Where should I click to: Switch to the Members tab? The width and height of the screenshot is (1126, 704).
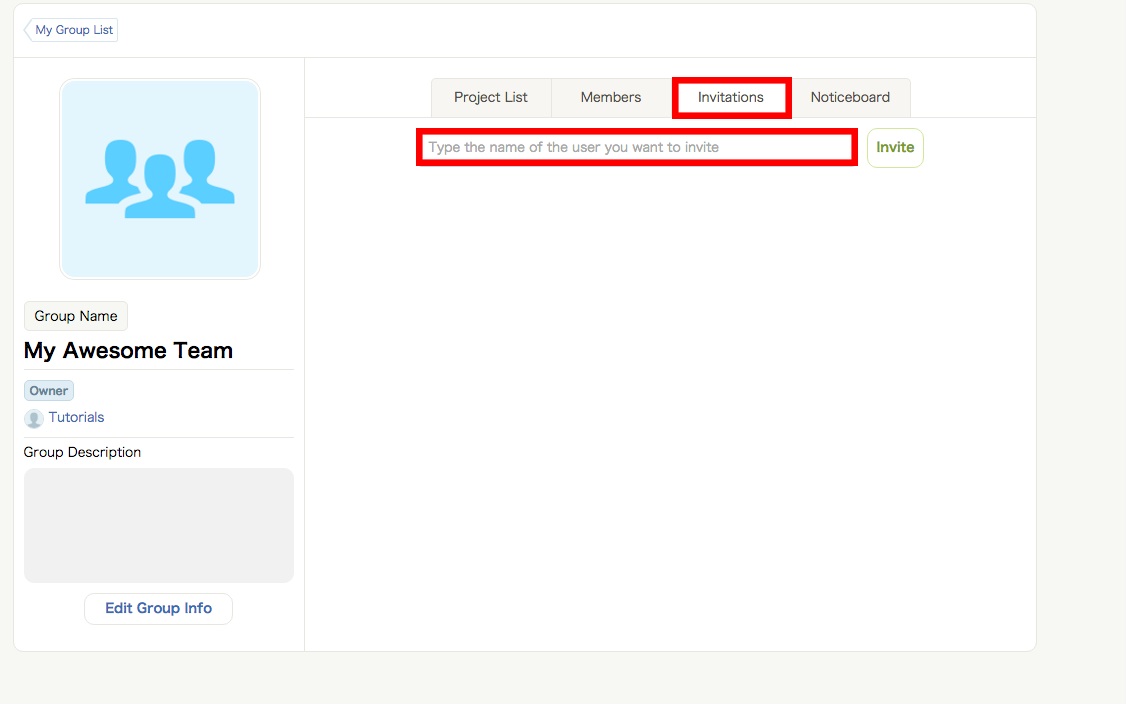611,98
